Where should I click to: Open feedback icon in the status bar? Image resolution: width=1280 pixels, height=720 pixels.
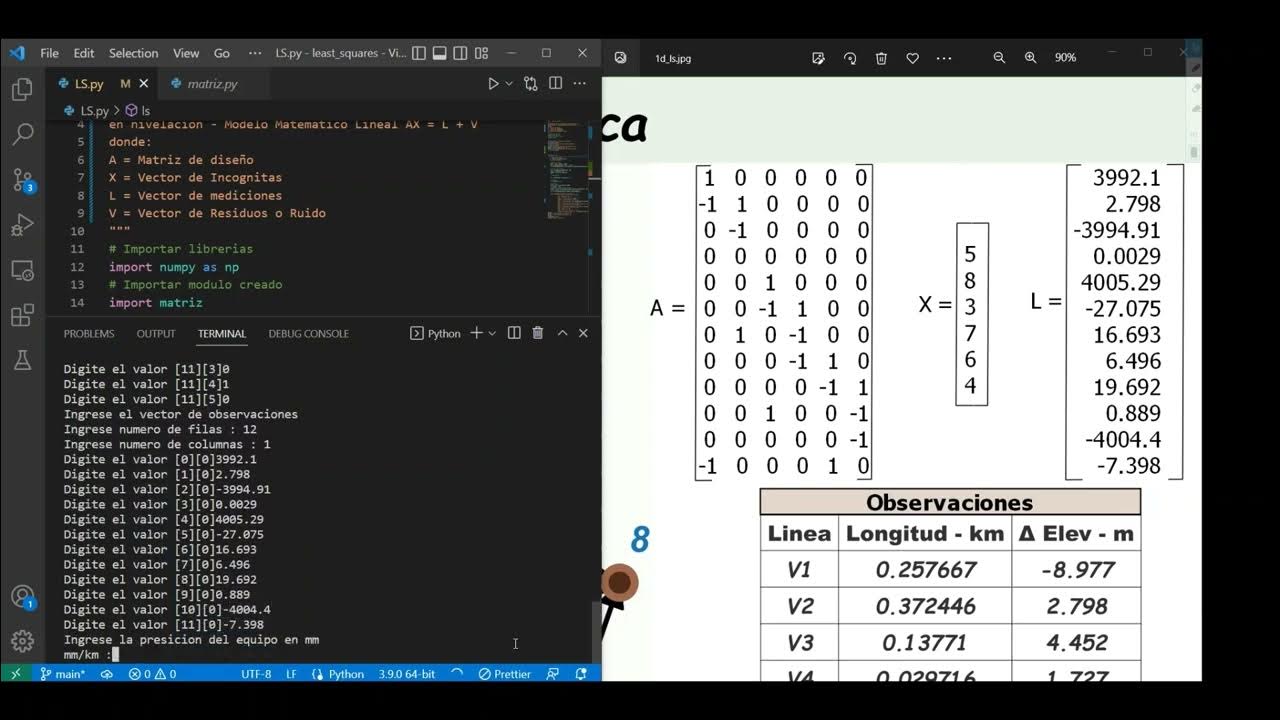pyautogui.click(x=553, y=674)
